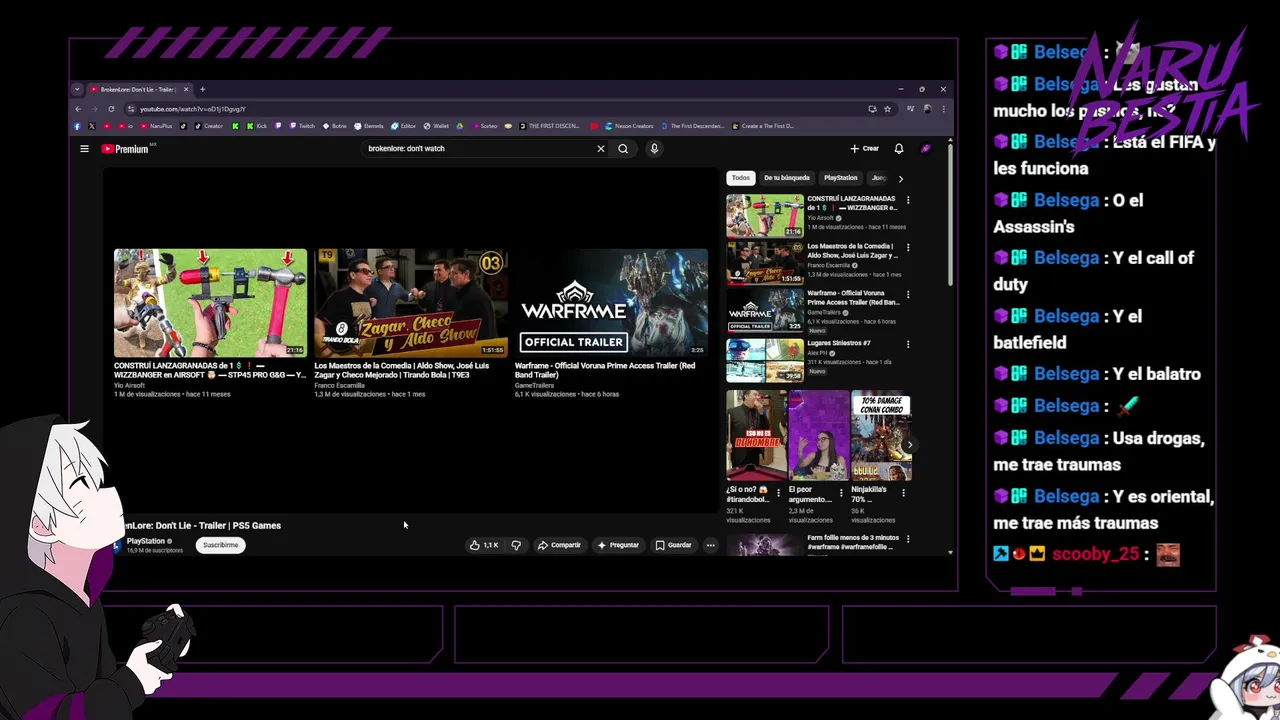Open the '10% Damage Conan Combo' Short

coord(881,436)
